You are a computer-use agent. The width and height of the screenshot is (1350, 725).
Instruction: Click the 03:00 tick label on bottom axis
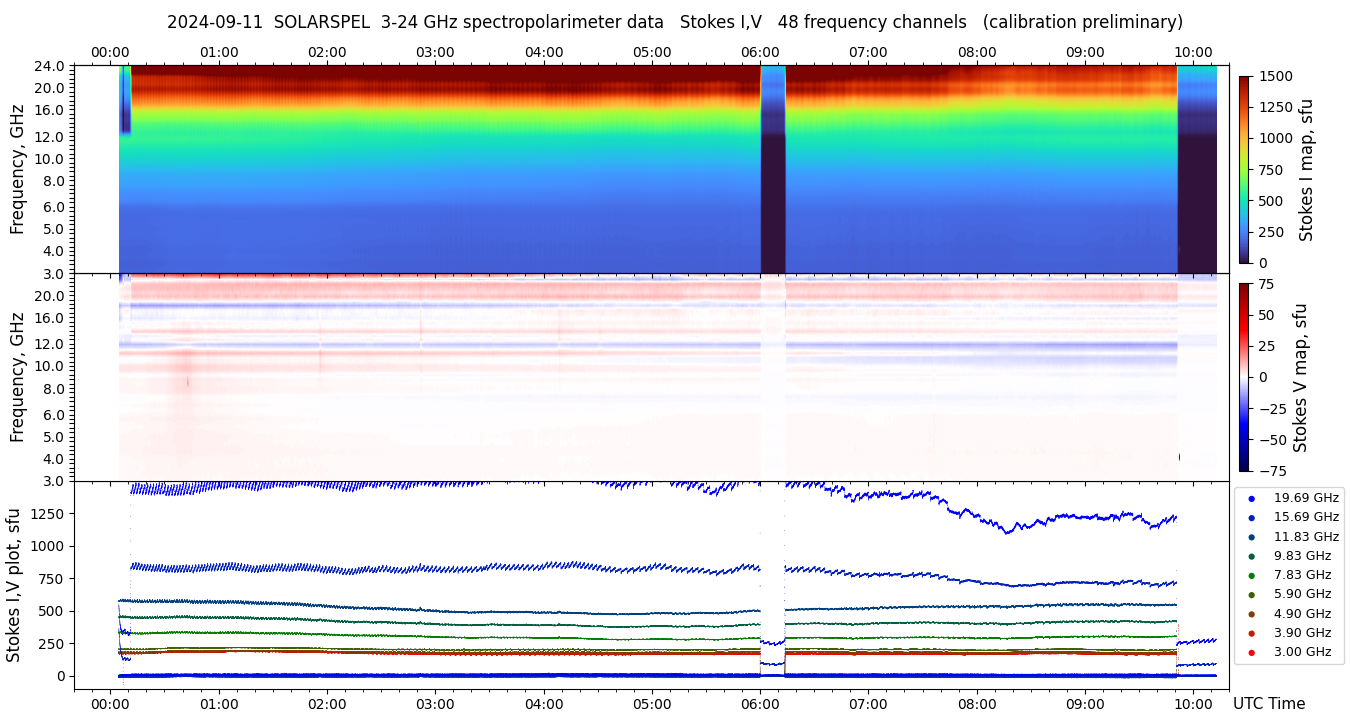435,703
